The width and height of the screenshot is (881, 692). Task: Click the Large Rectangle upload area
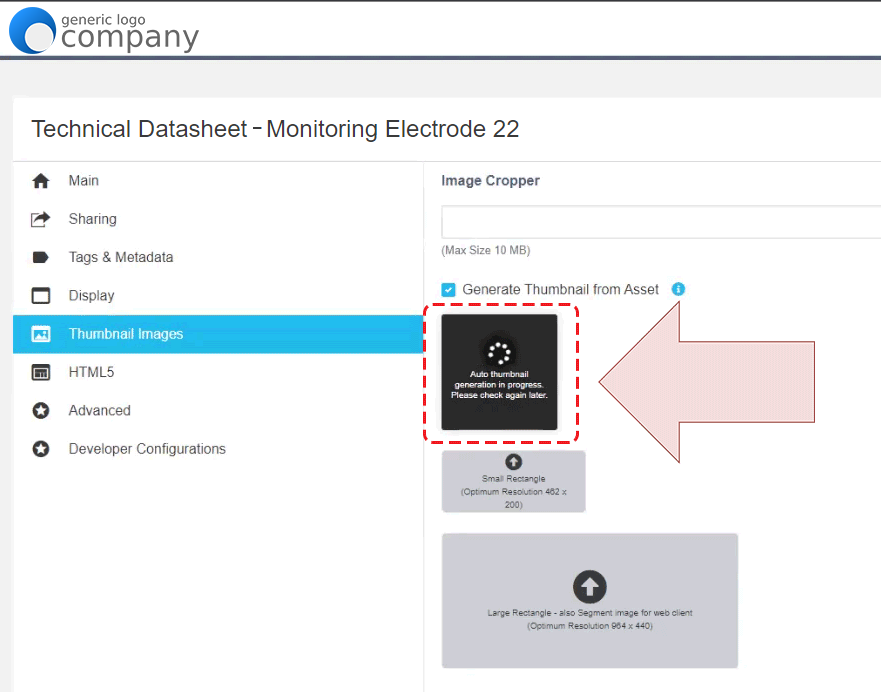(x=589, y=600)
